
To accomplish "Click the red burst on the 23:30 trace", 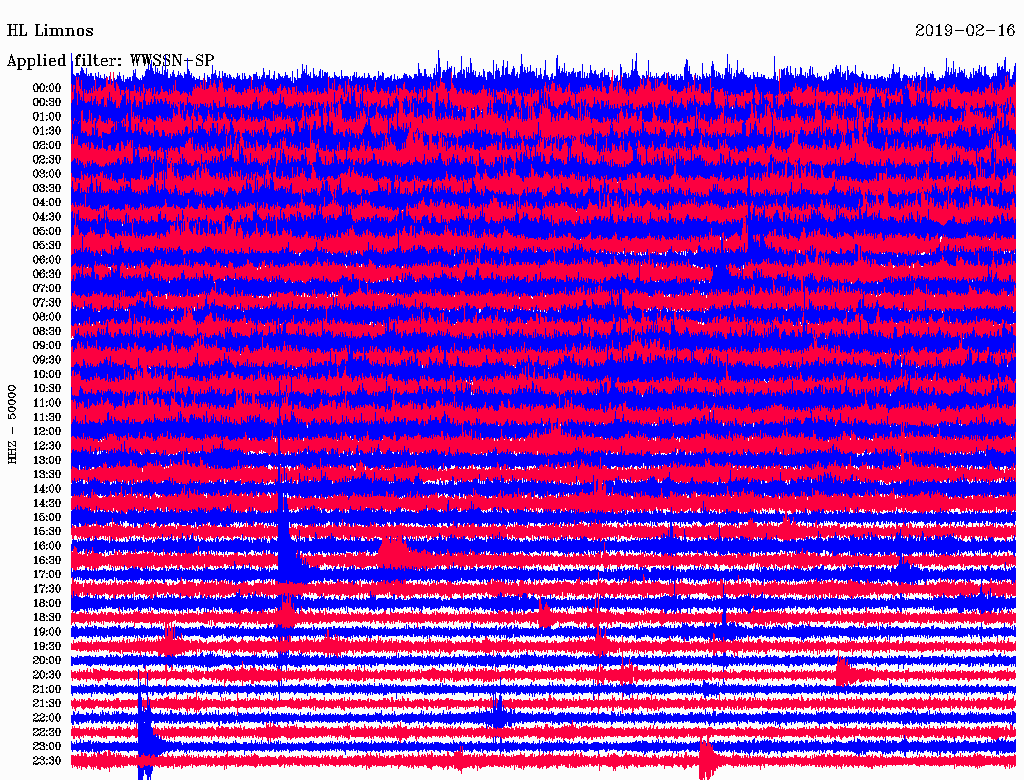I will (x=707, y=760).
